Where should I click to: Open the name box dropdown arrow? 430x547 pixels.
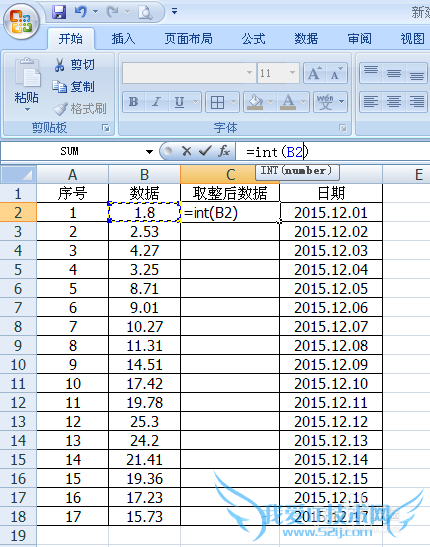(149, 152)
